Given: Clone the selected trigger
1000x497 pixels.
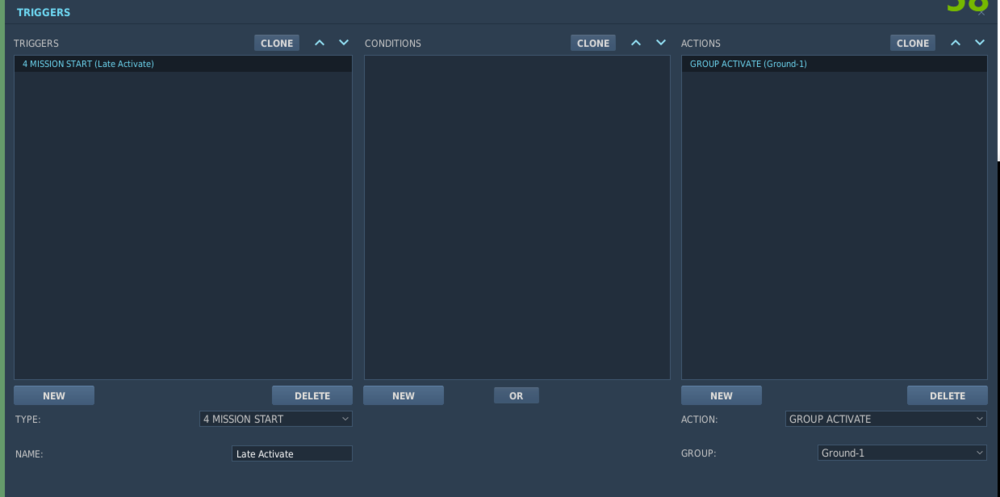Looking at the screenshot, I should point(277,43).
